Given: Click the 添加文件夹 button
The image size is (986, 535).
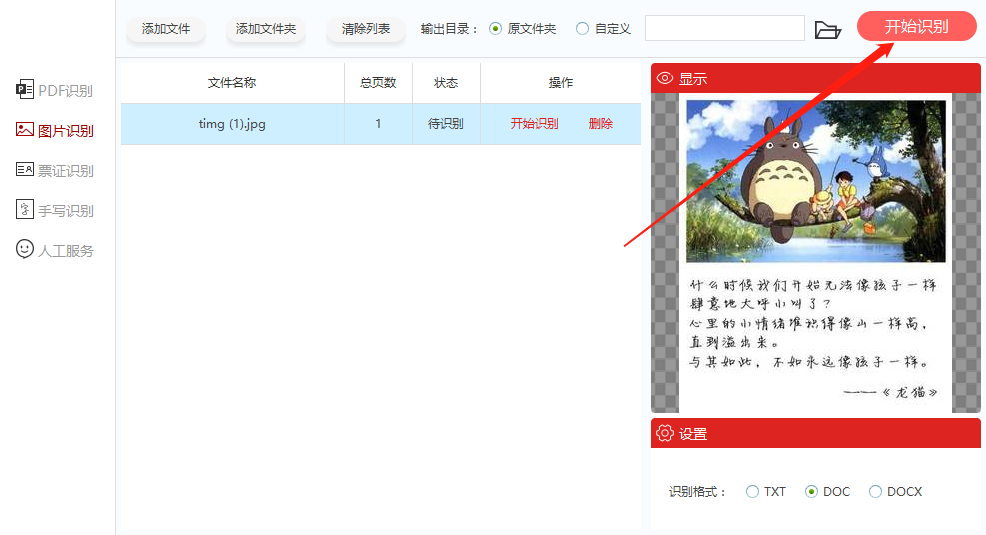Looking at the screenshot, I should tap(266, 29).
